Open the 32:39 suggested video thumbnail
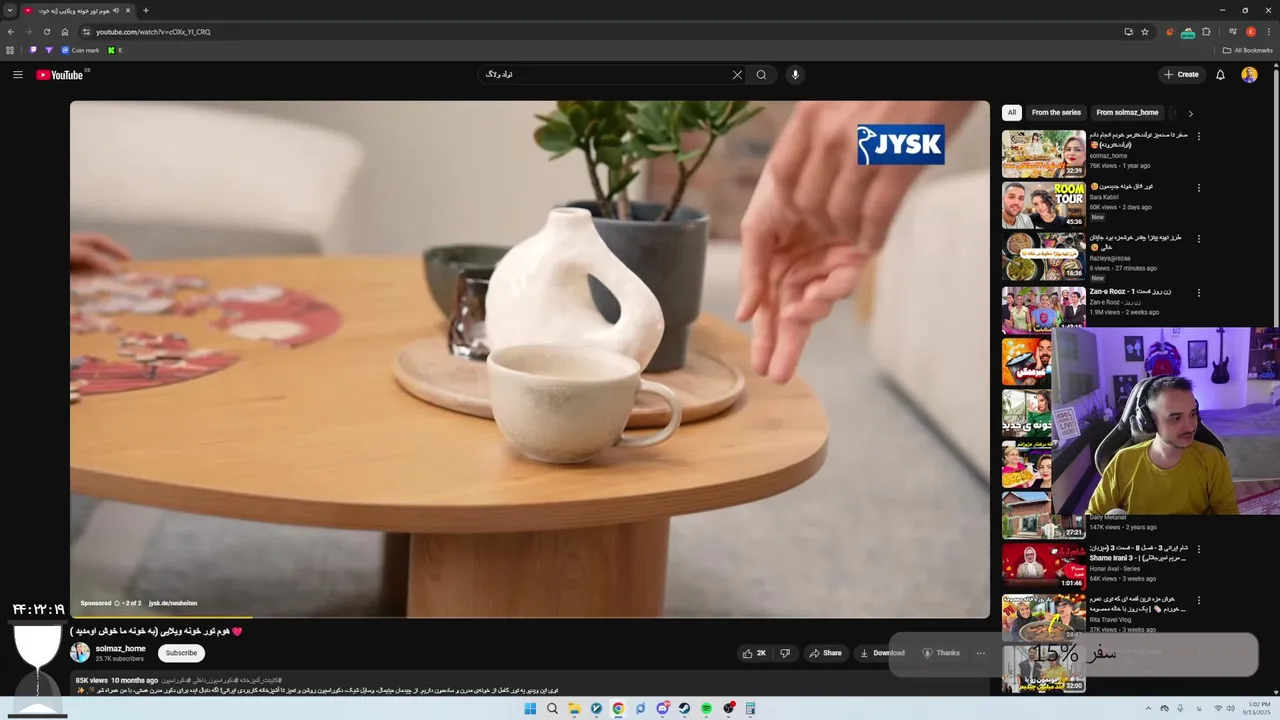The image size is (1280, 720). point(1044,154)
